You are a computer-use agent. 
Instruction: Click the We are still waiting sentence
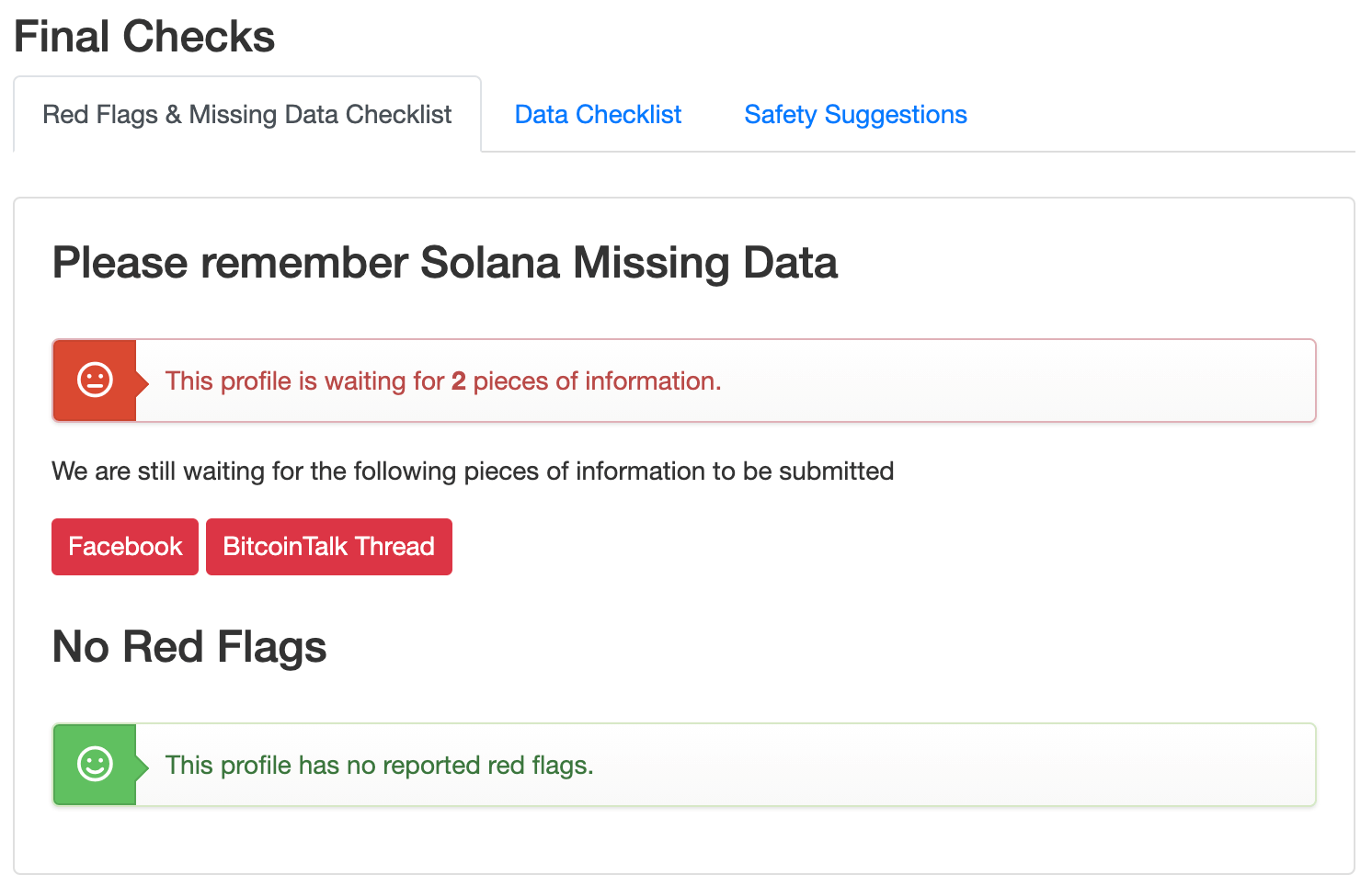(x=473, y=471)
